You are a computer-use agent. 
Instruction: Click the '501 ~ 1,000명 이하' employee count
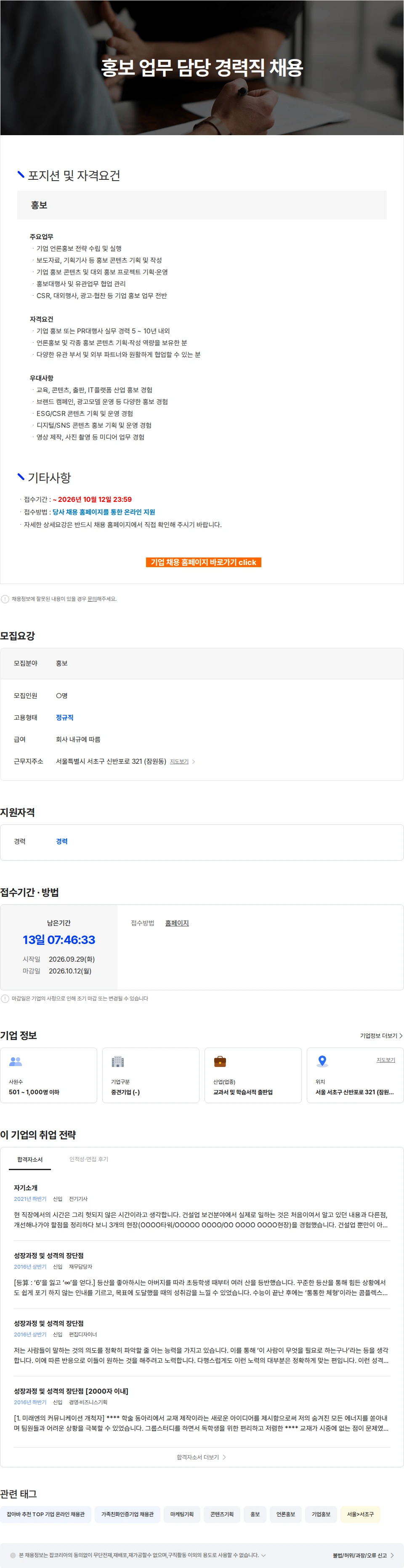[34, 1092]
